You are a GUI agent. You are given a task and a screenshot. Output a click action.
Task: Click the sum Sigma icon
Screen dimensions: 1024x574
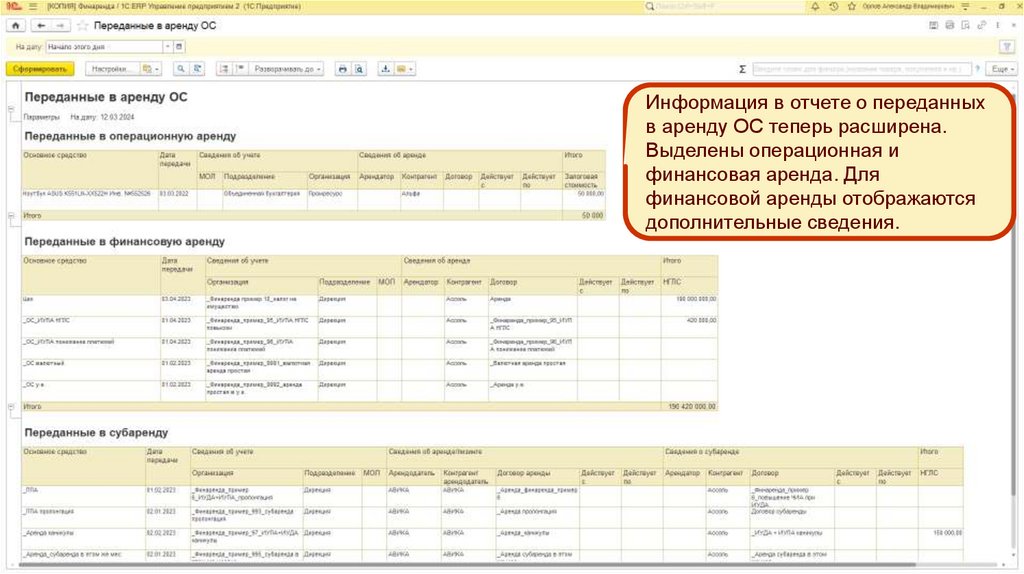tap(742, 69)
